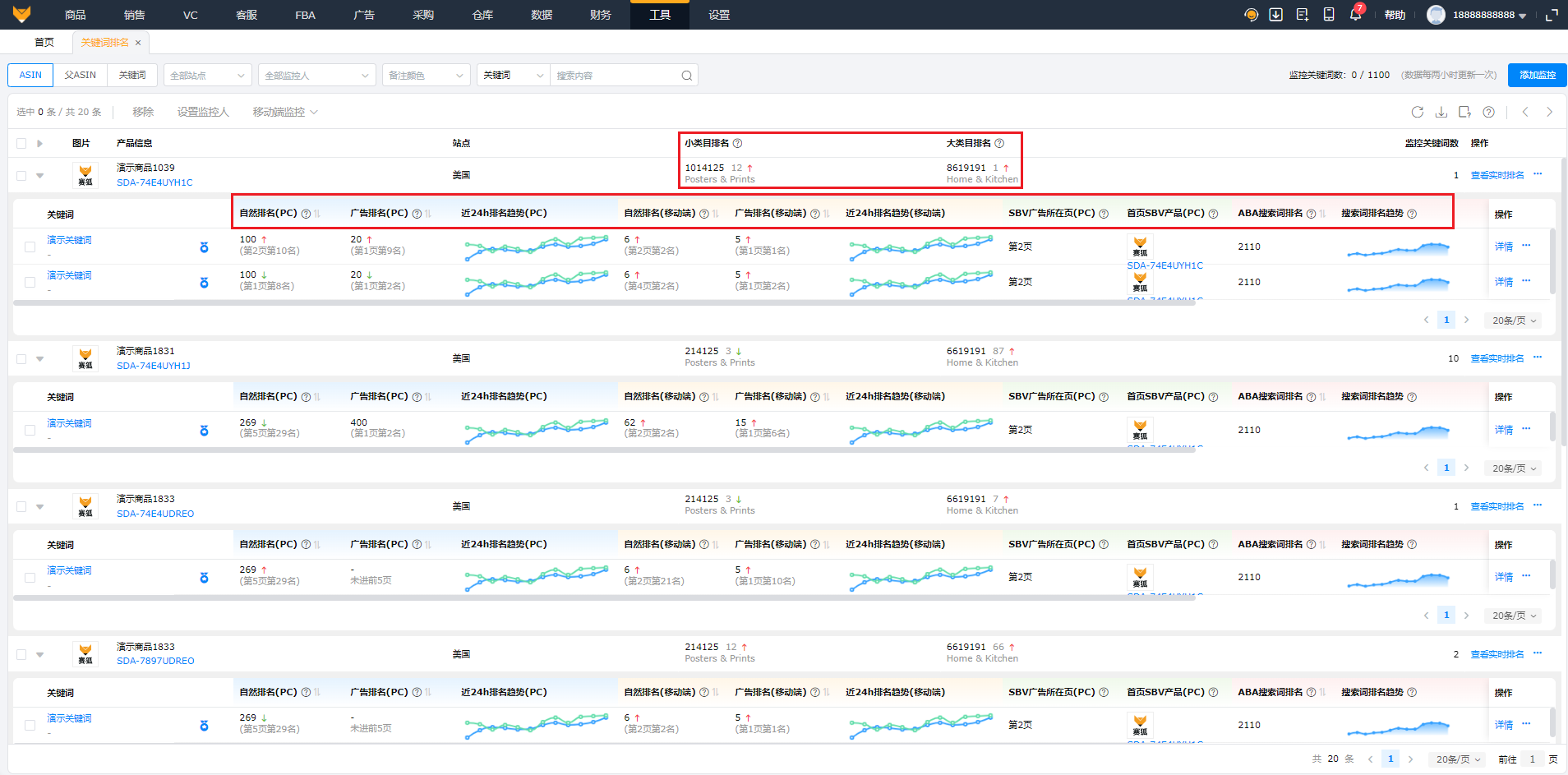Open the 全部站点 site dropdown

pyautogui.click(x=207, y=76)
